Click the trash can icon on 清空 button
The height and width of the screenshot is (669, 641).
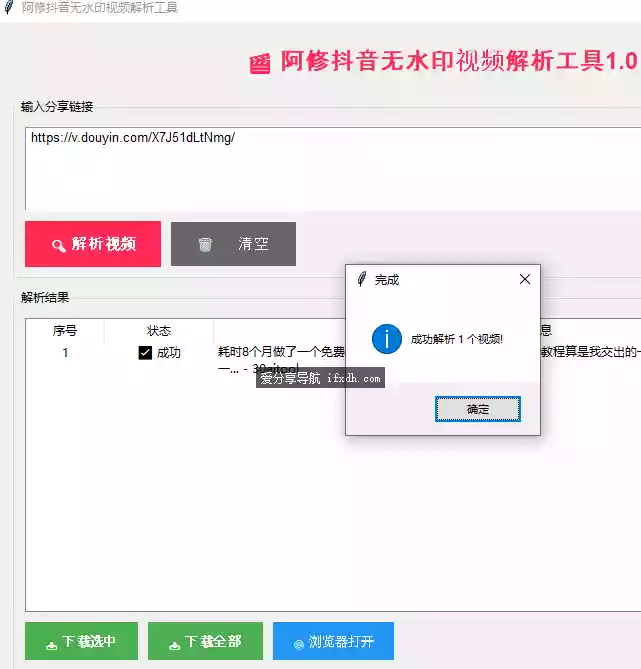(x=205, y=244)
